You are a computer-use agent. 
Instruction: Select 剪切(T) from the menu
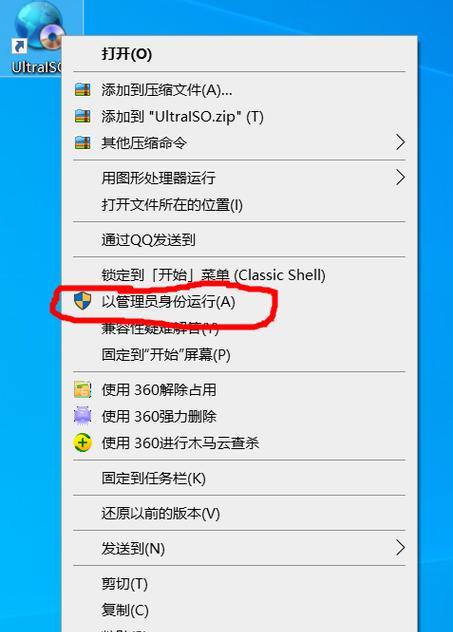239,584
